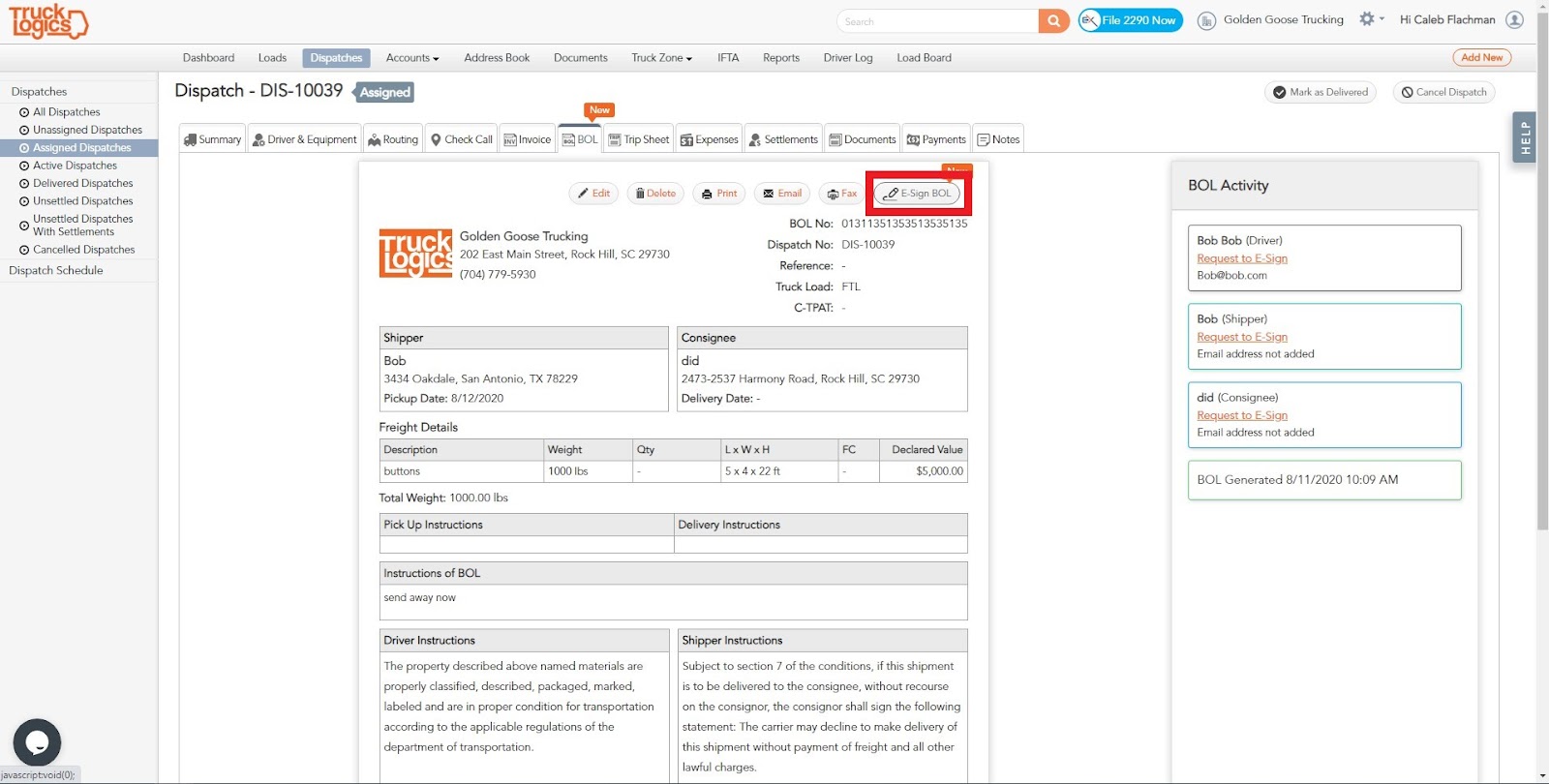The image size is (1549, 784).
Task: Switch to the Payments tab
Action: 936,139
